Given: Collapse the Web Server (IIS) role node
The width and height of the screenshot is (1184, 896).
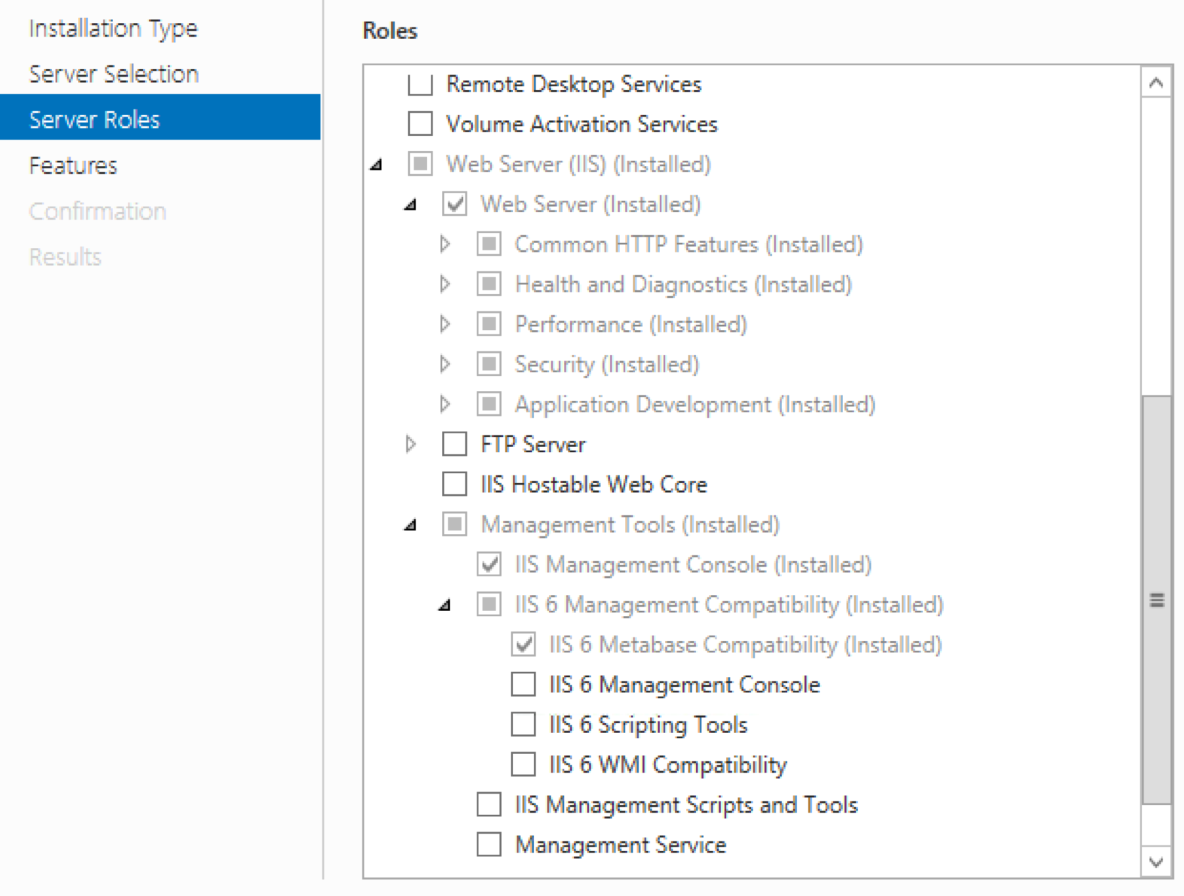Looking at the screenshot, I should tap(376, 165).
